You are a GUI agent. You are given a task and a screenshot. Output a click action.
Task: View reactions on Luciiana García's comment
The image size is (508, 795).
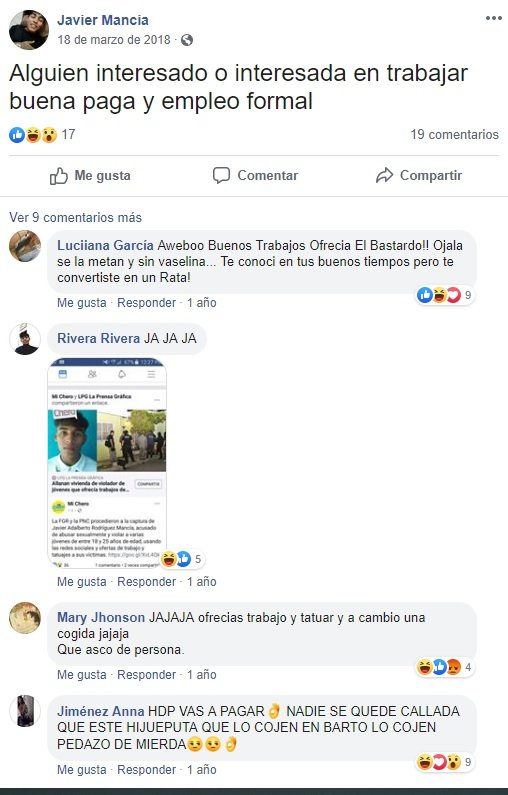tap(445, 295)
